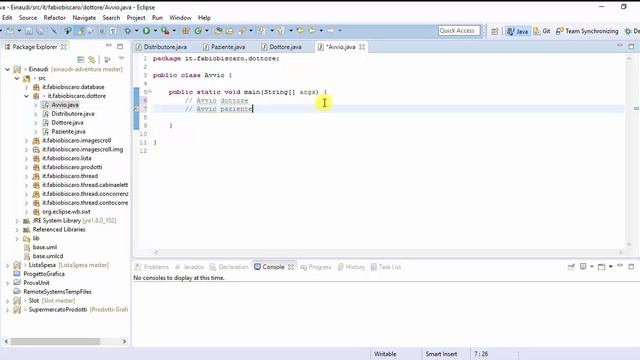The height and width of the screenshot is (360, 640).
Task: Open the Debug button dropdown arrow
Action: click(x=136, y=31)
